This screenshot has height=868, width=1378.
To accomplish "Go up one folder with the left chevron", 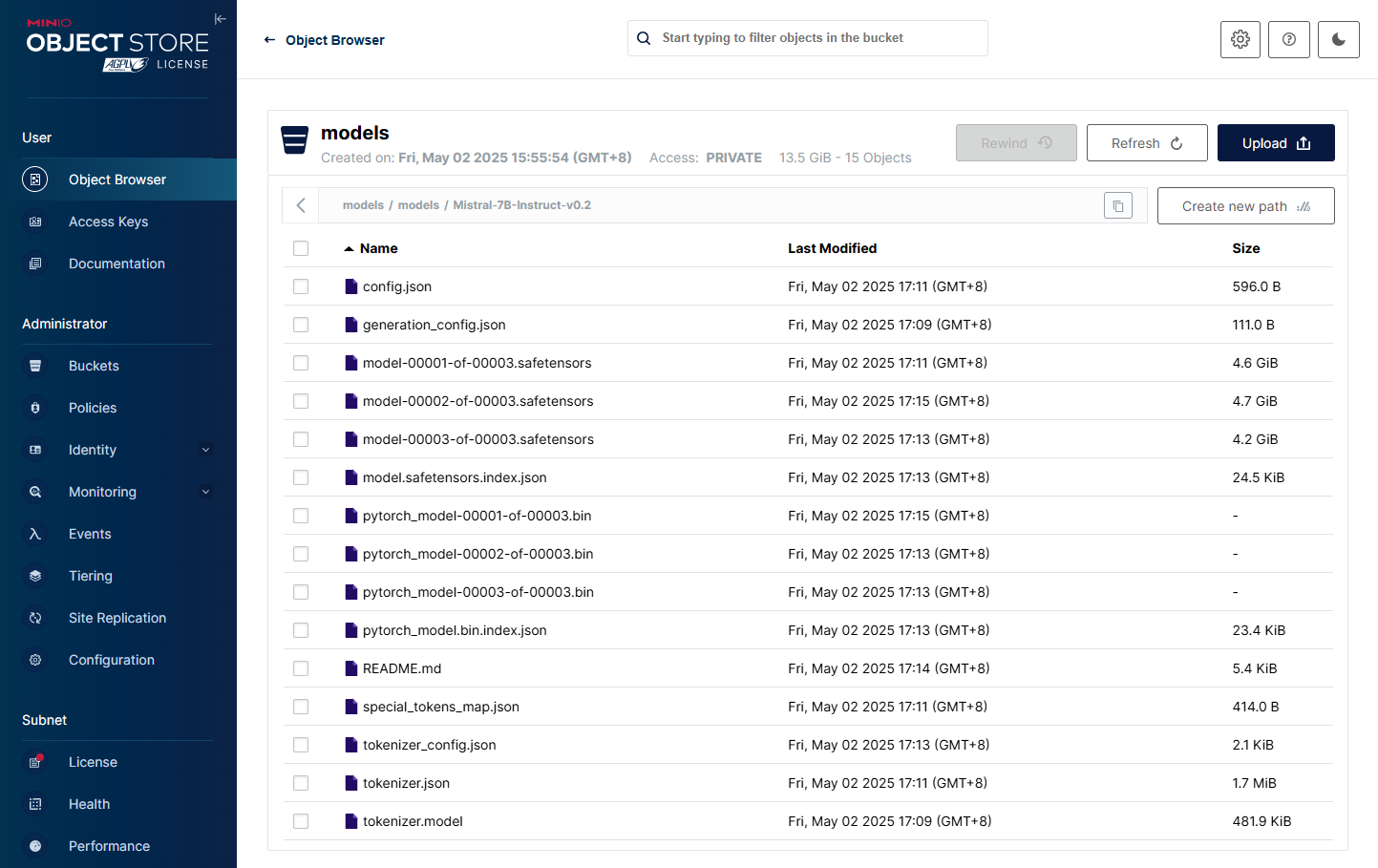I will (x=301, y=205).
